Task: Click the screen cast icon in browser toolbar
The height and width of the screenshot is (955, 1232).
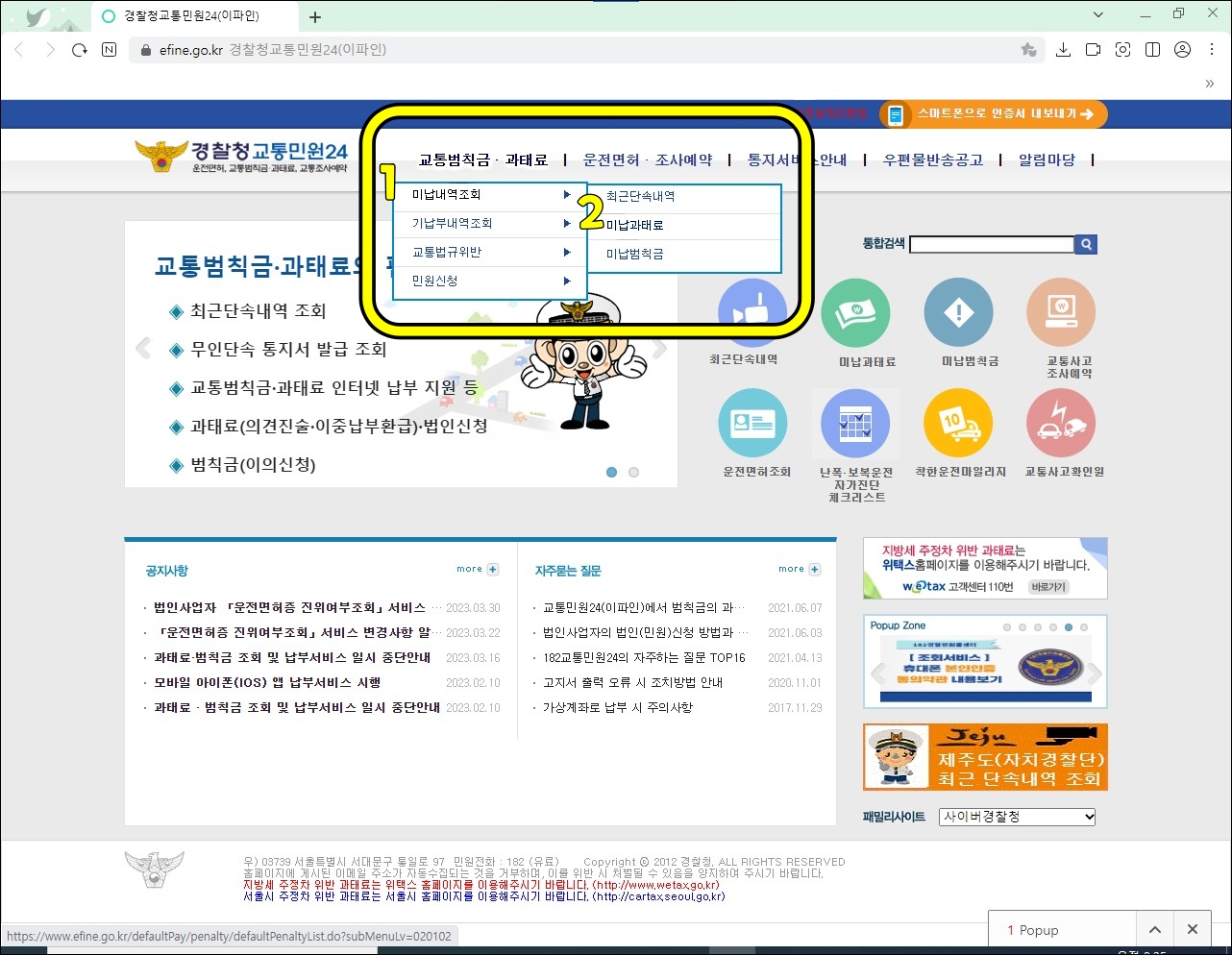Action: 1093,50
